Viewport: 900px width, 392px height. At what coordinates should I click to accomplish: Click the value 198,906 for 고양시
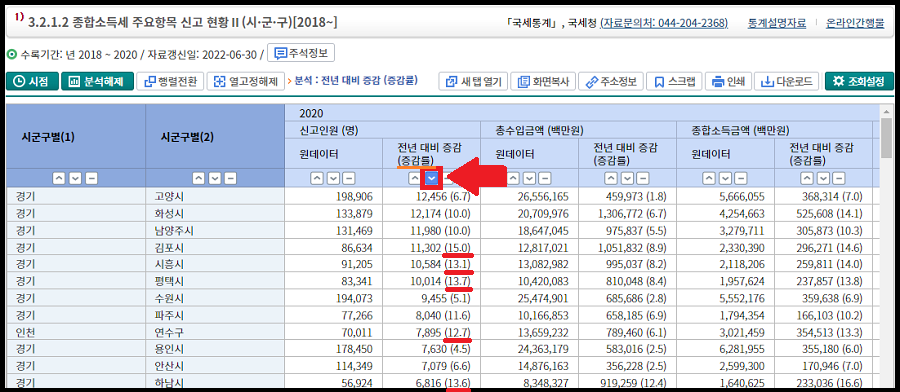pos(354,197)
